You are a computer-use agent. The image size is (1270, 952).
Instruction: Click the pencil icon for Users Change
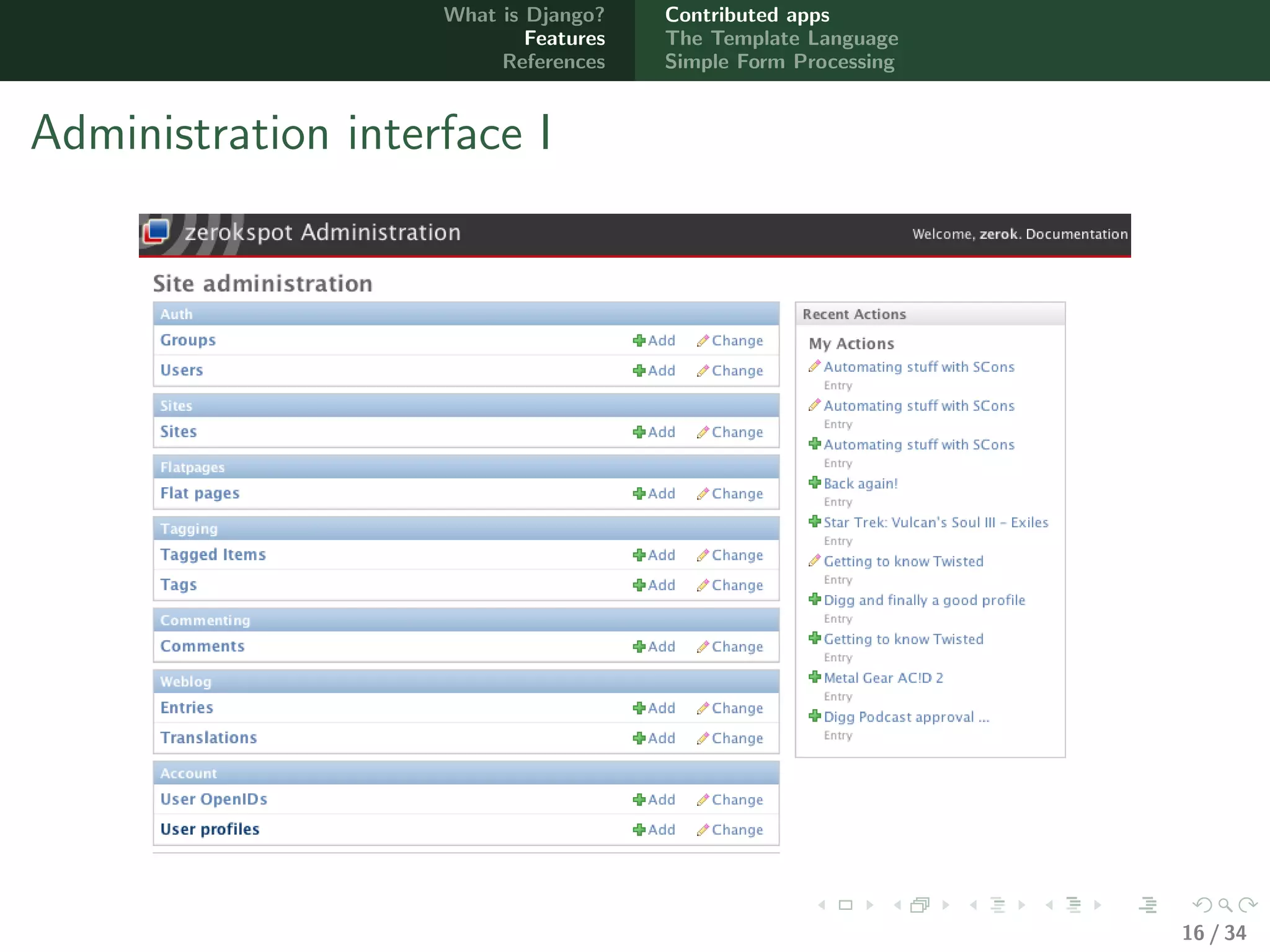pyautogui.click(x=703, y=371)
